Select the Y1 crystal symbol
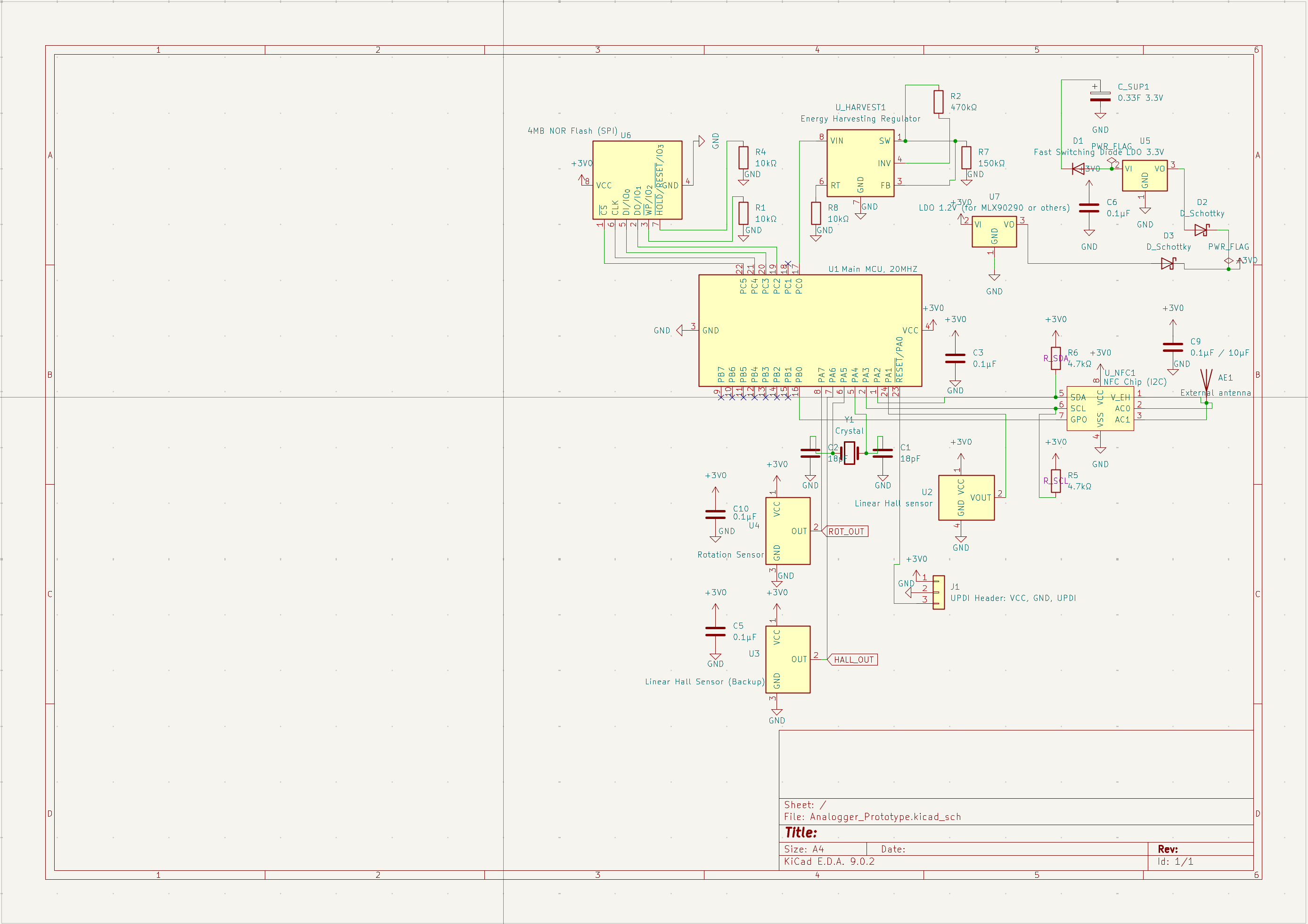This screenshot has height=924, width=1308. pyautogui.click(x=850, y=453)
